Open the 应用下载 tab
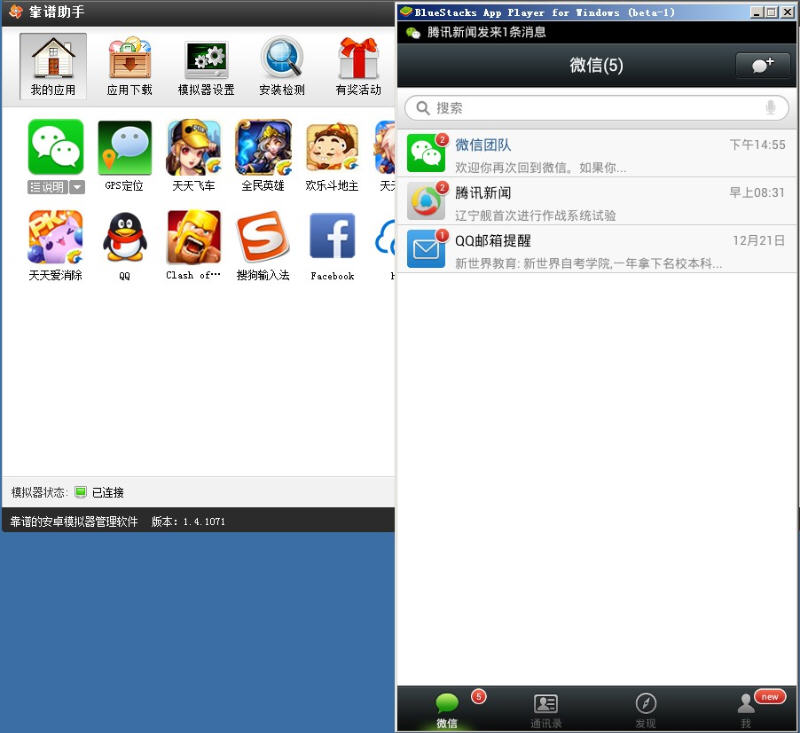This screenshot has width=800, height=733. click(x=130, y=66)
